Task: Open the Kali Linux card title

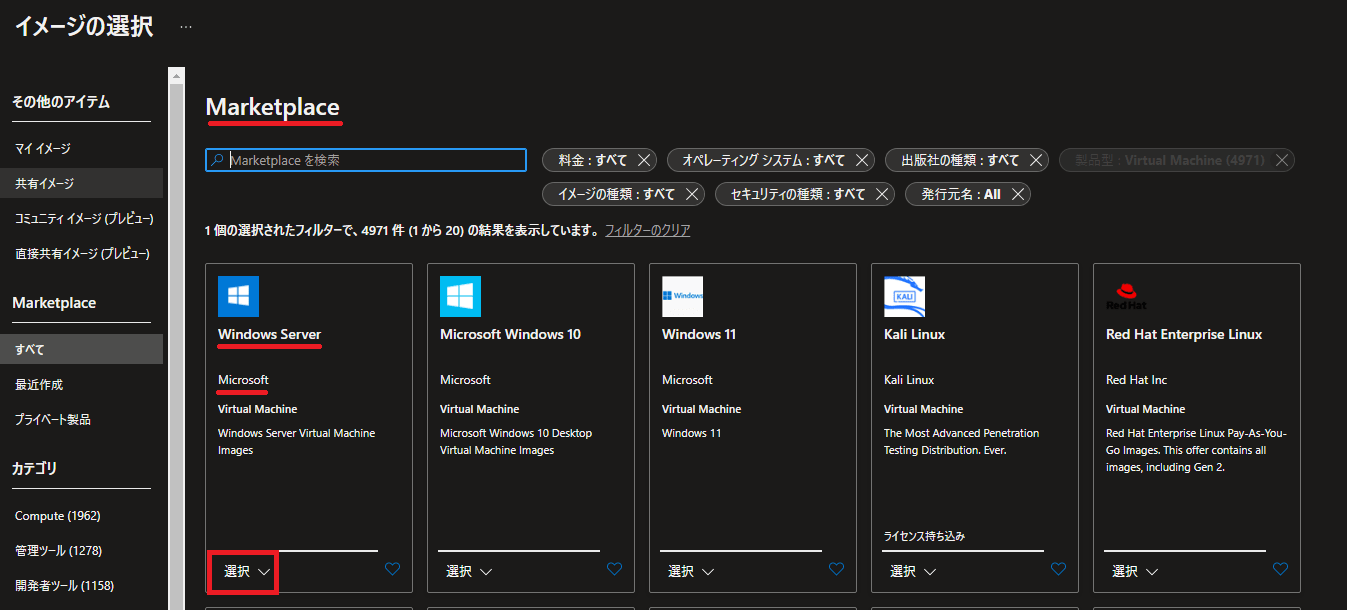Action: [914, 334]
